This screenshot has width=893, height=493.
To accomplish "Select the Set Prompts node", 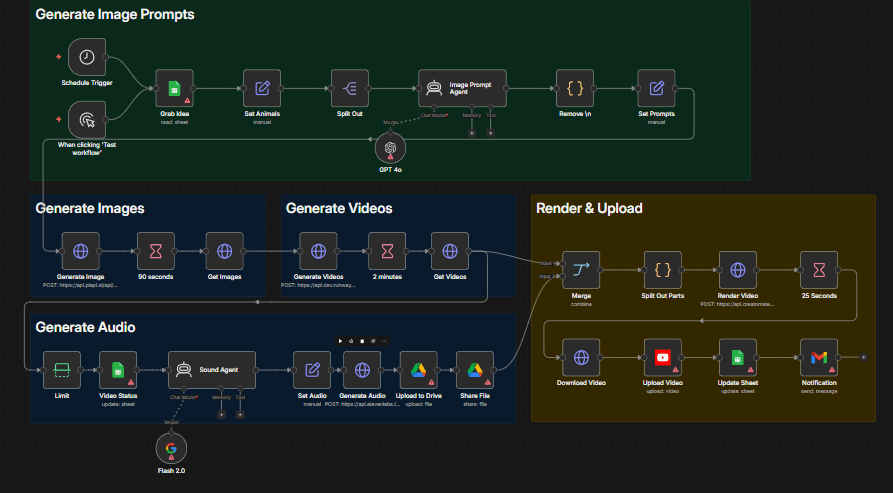I will click(x=656, y=88).
